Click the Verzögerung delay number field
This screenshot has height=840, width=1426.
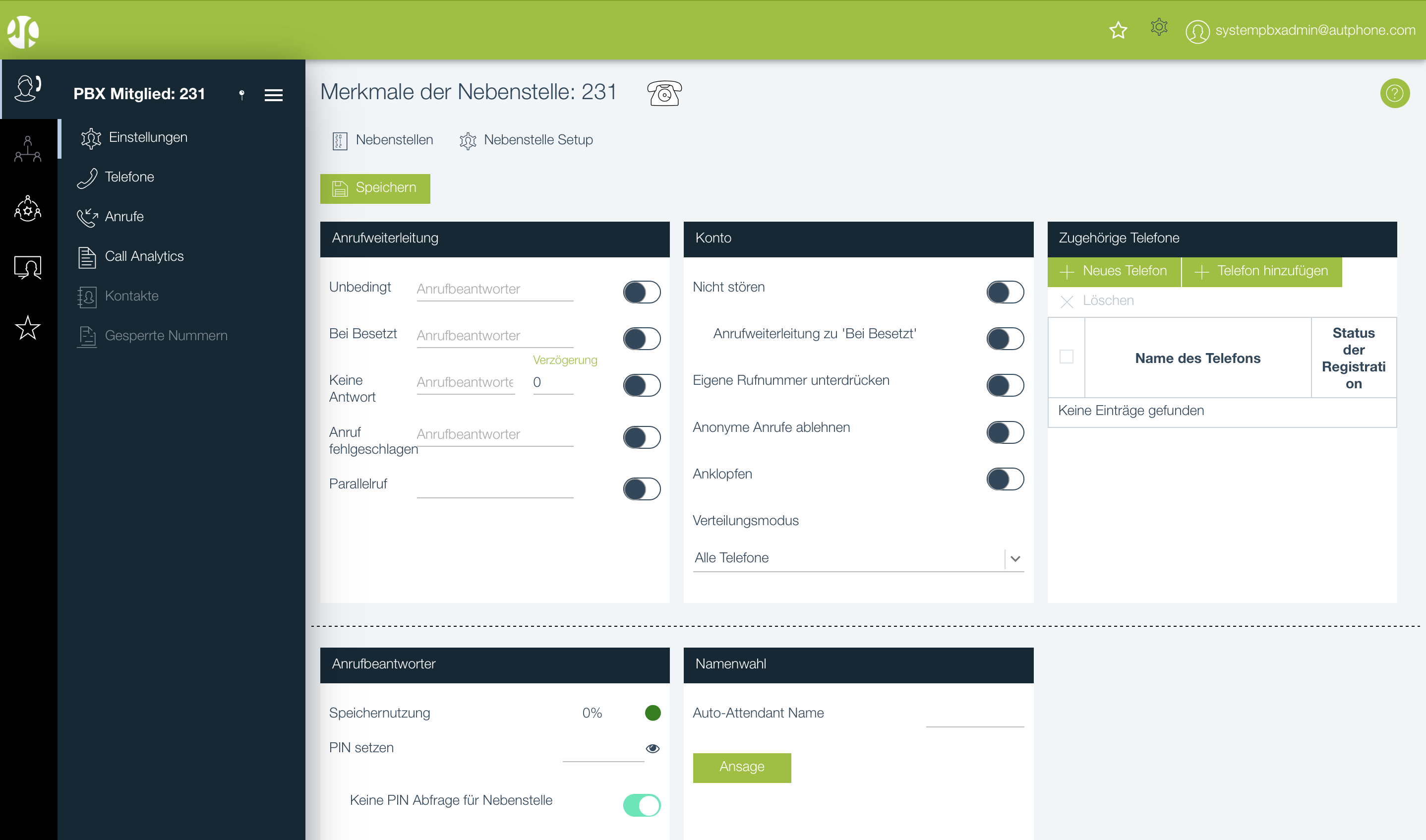point(552,383)
